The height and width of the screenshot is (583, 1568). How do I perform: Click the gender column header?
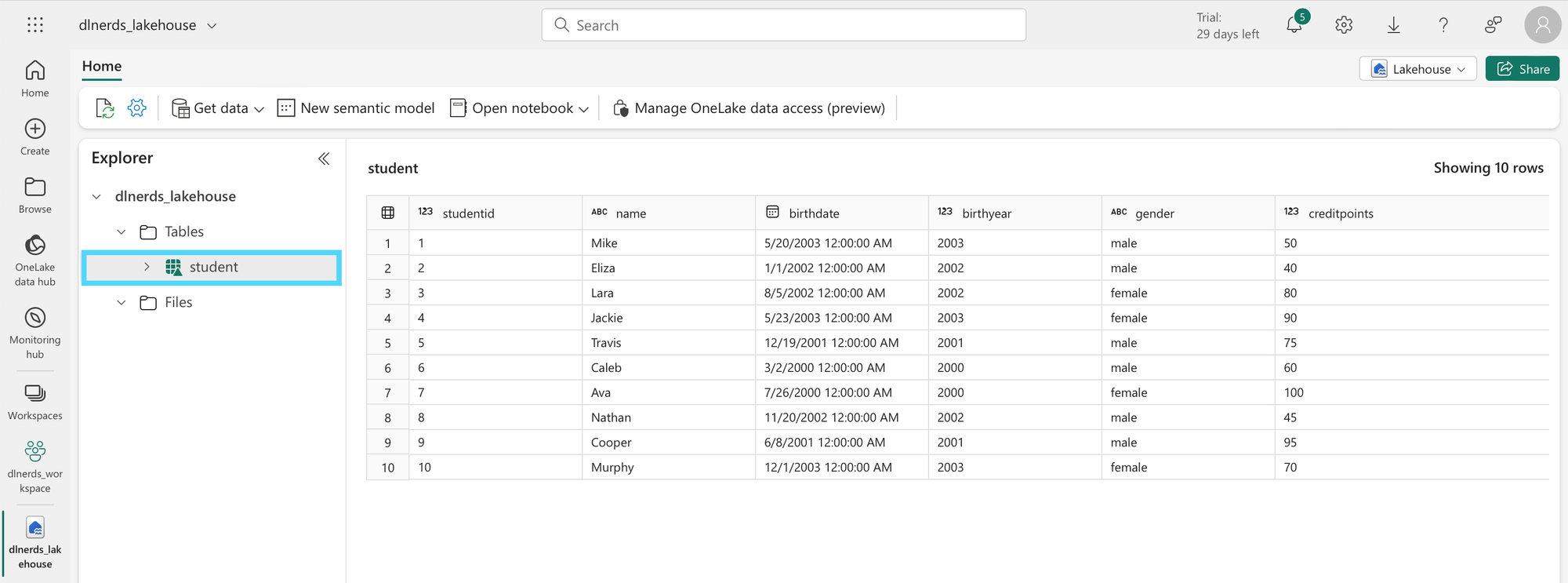(1189, 213)
